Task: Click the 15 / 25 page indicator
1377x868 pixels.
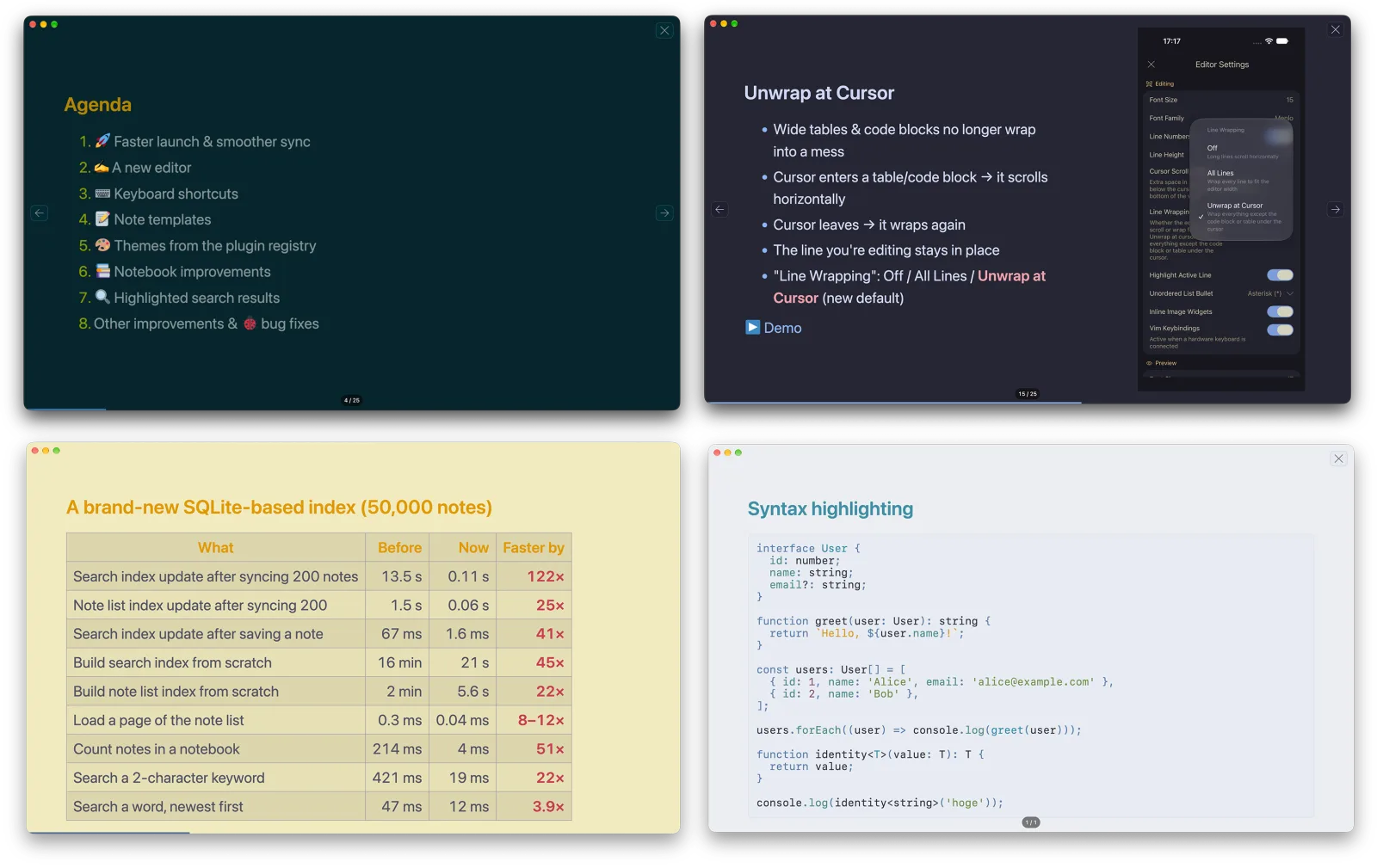Action: (1028, 394)
